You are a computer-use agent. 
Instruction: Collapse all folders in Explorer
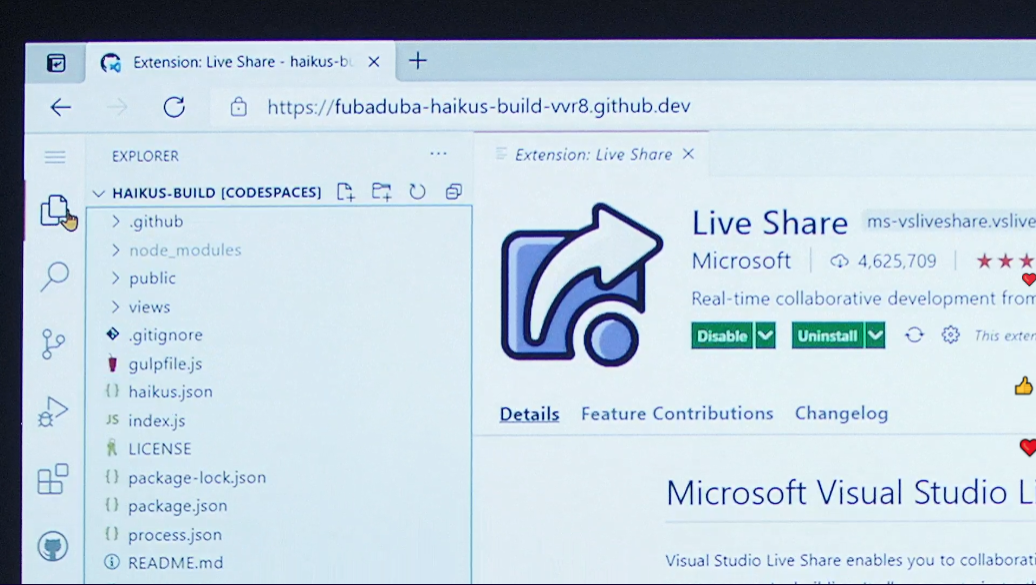pos(453,192)
